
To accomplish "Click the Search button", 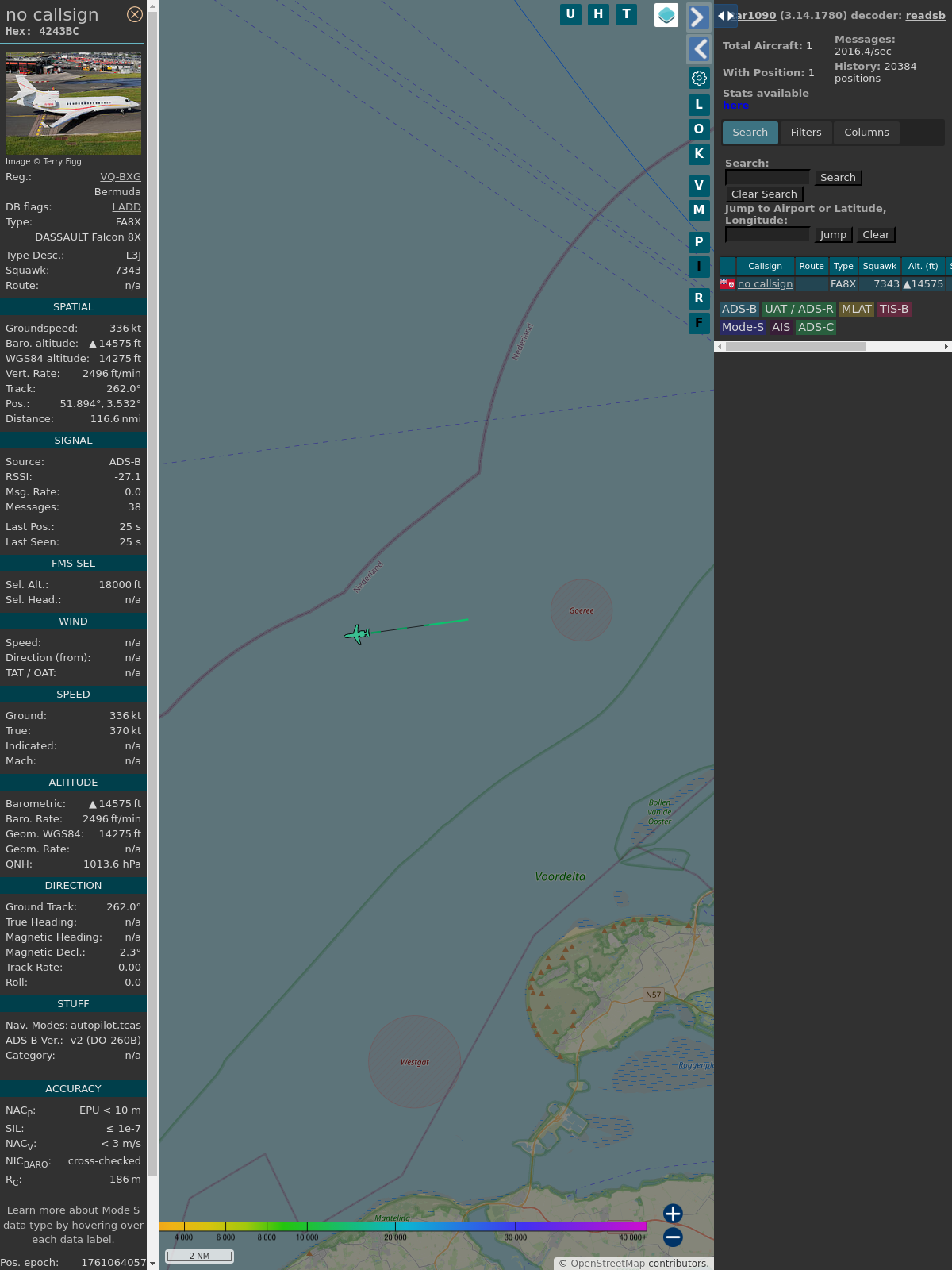I will tap(838, 178).
